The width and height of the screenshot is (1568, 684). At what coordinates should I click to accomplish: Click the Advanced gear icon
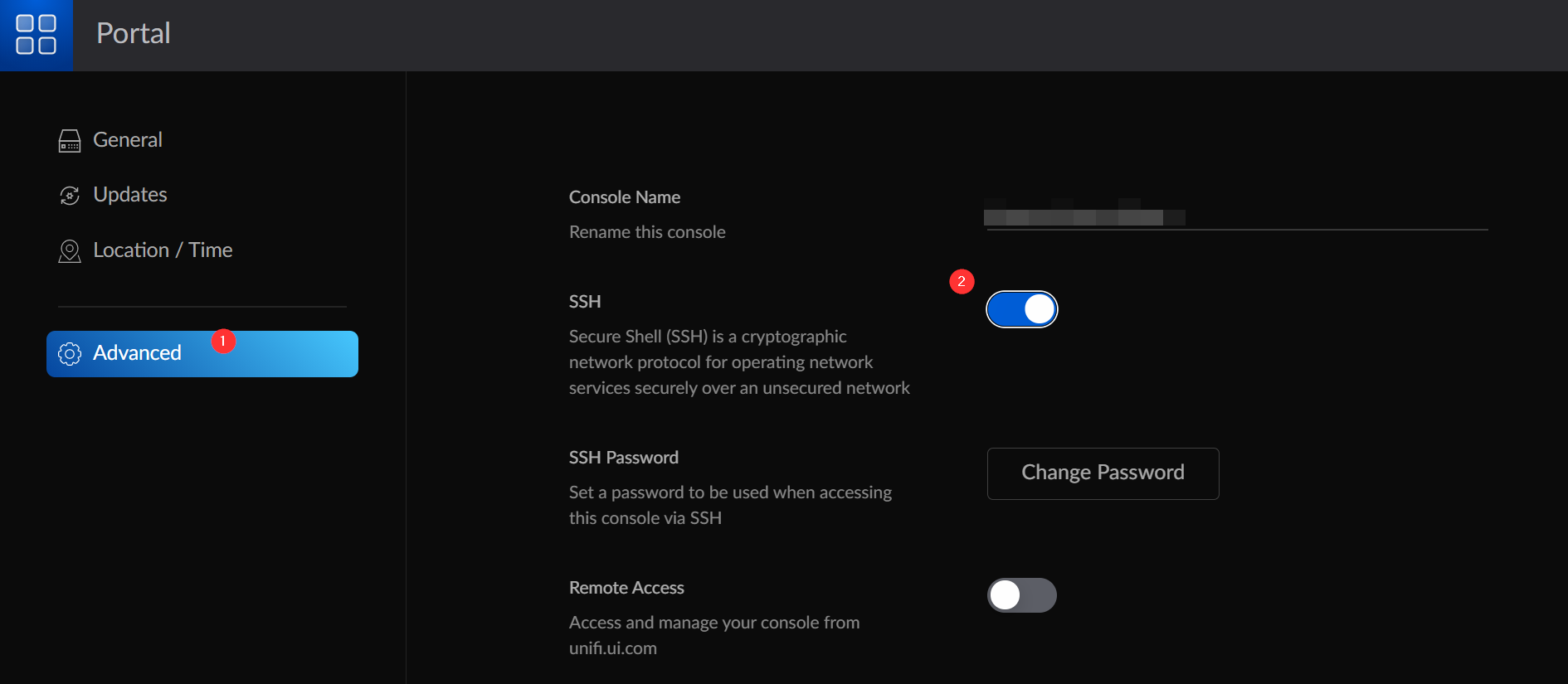70,354
